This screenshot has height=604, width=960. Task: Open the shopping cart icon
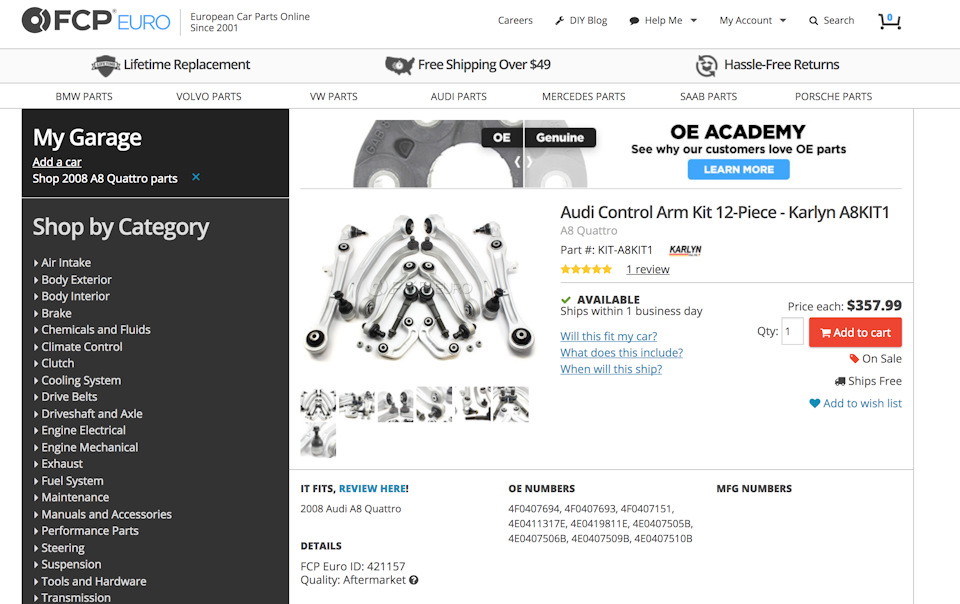(x=890, y=21)
